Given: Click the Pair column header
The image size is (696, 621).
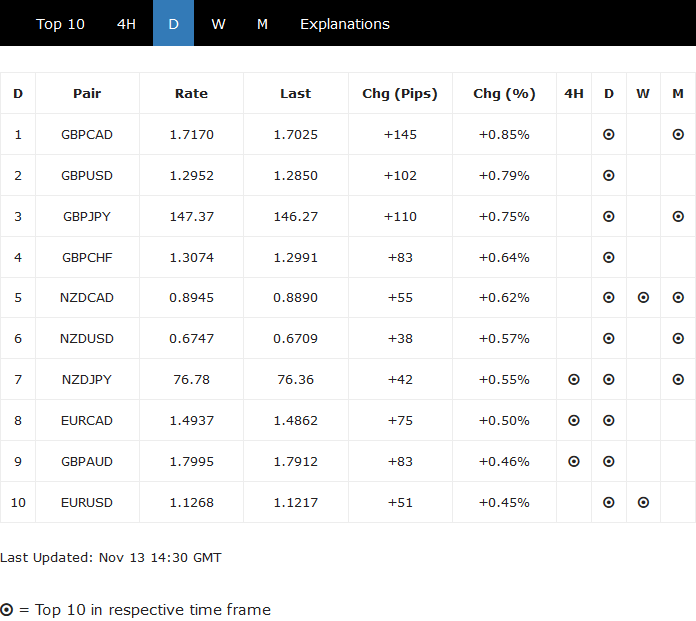Looking at the screenshot, I should [x=87, y=93].
